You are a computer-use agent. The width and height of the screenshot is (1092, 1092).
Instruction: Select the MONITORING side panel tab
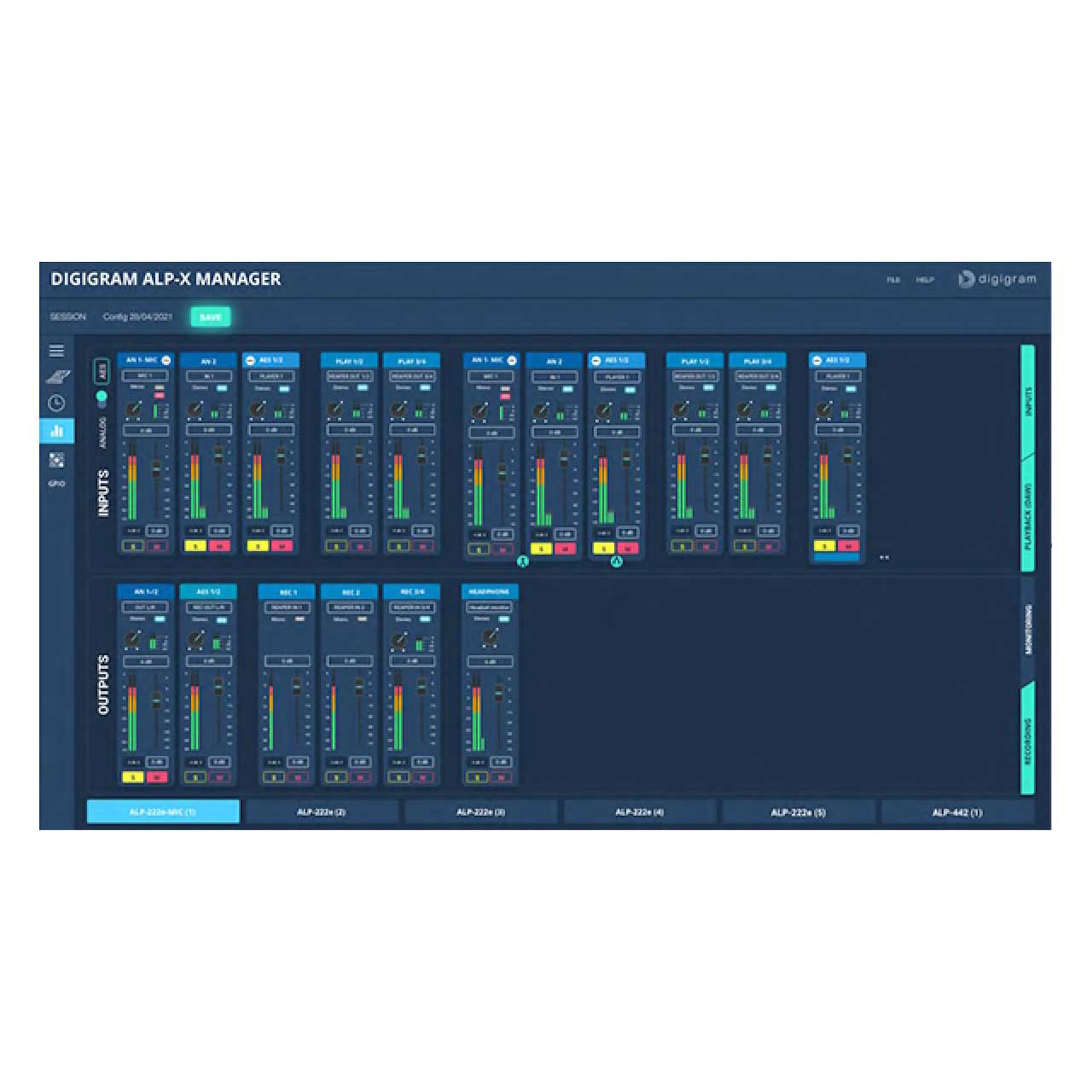coord(1028,630)
